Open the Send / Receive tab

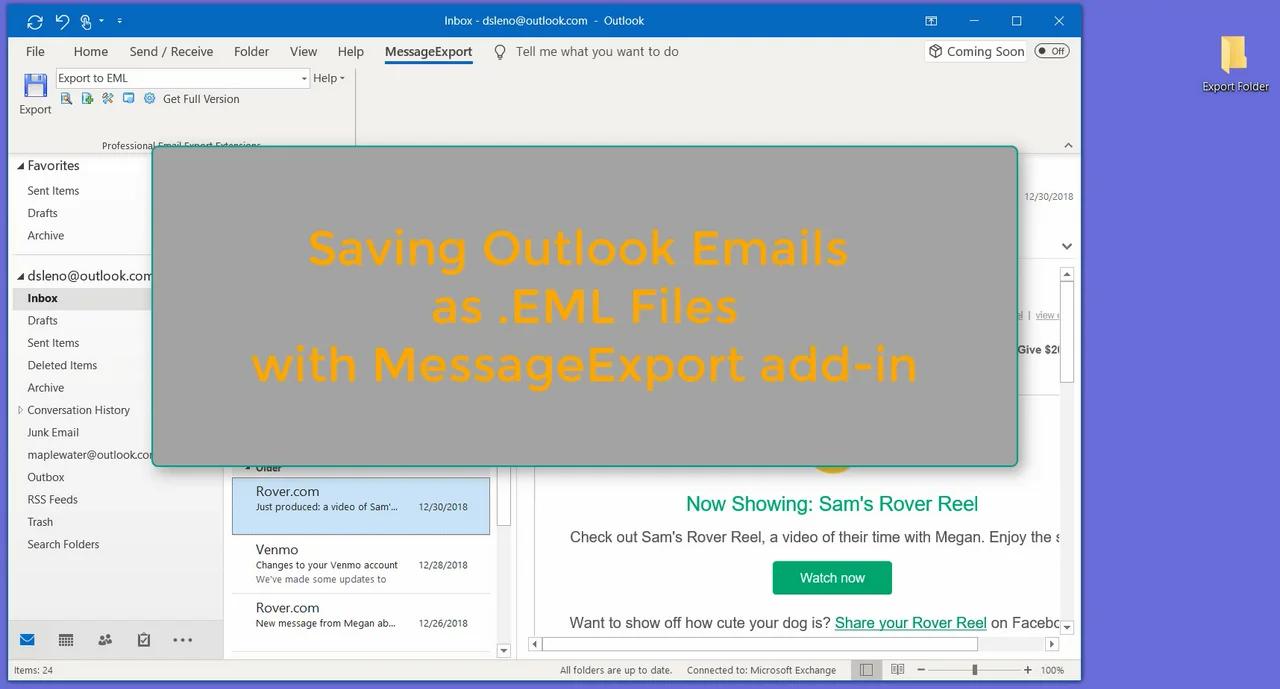171,52
